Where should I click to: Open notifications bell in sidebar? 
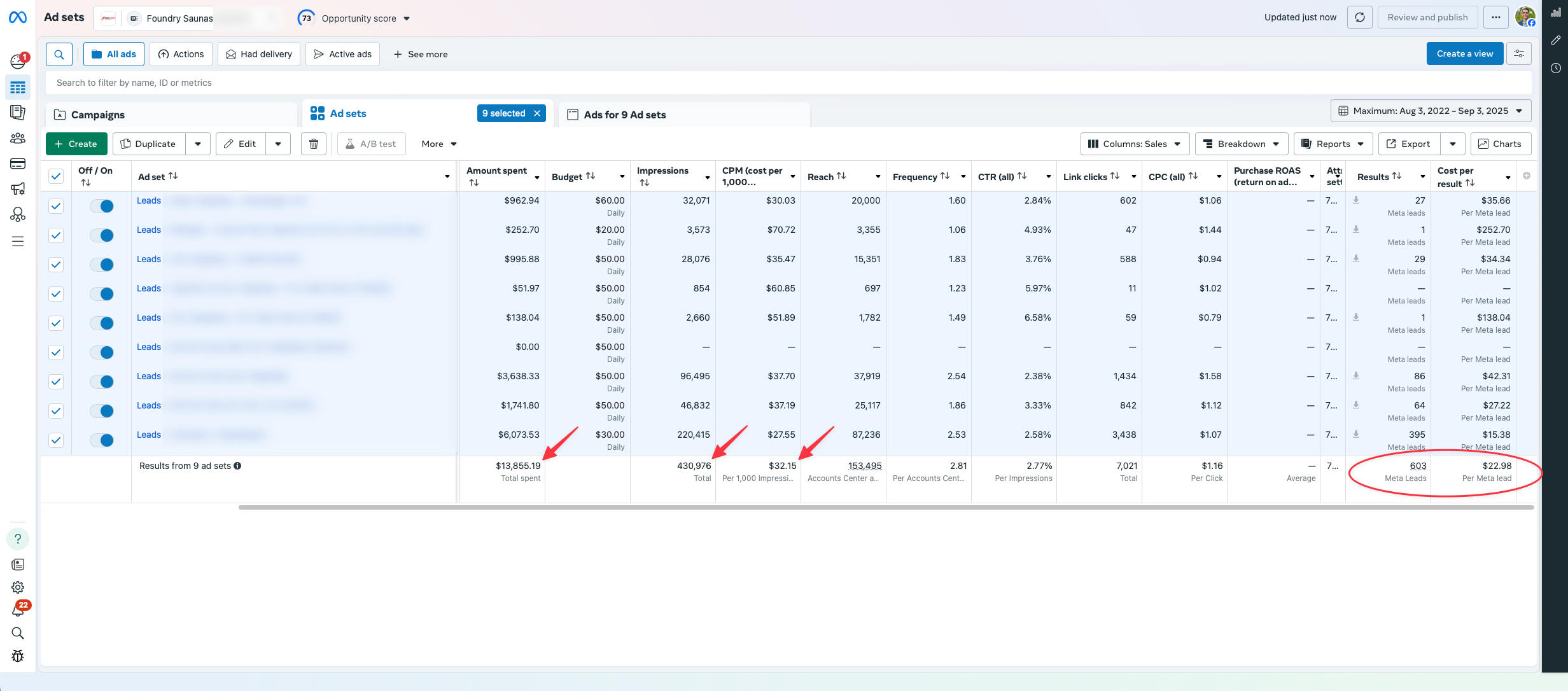tap(18, 610)
